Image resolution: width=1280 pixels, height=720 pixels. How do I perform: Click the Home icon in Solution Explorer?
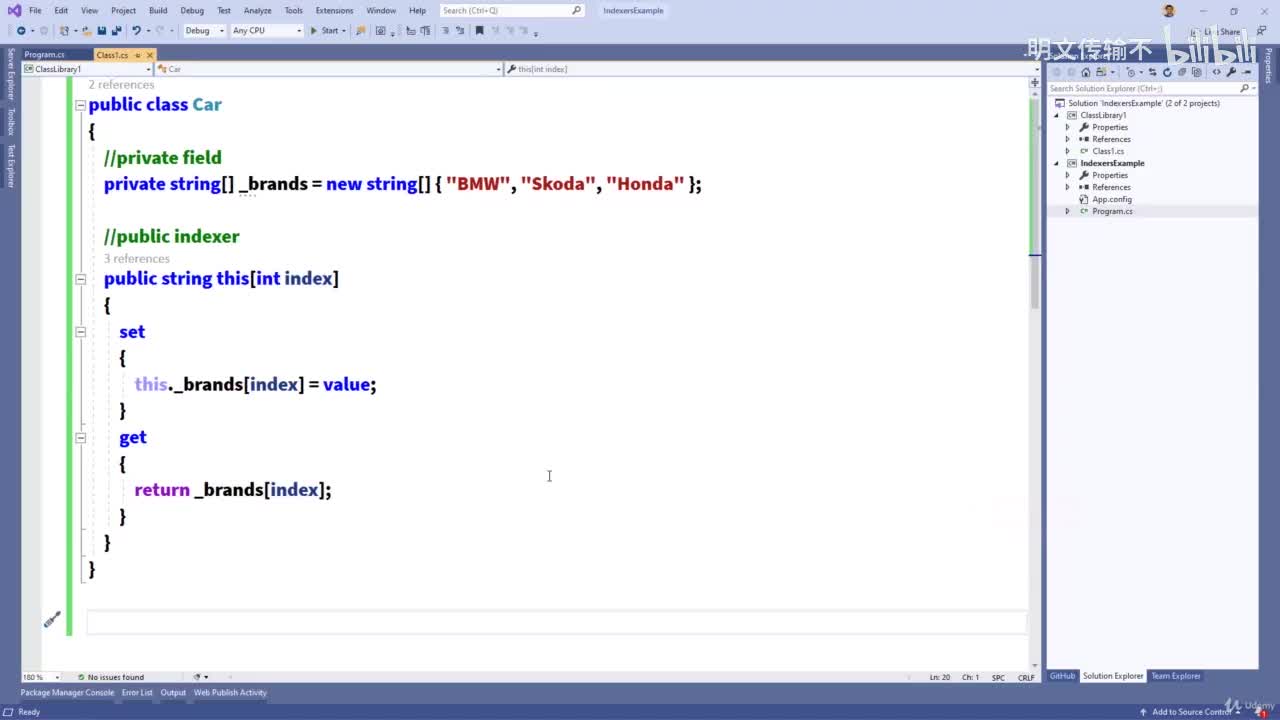(x=1086, y=72)
